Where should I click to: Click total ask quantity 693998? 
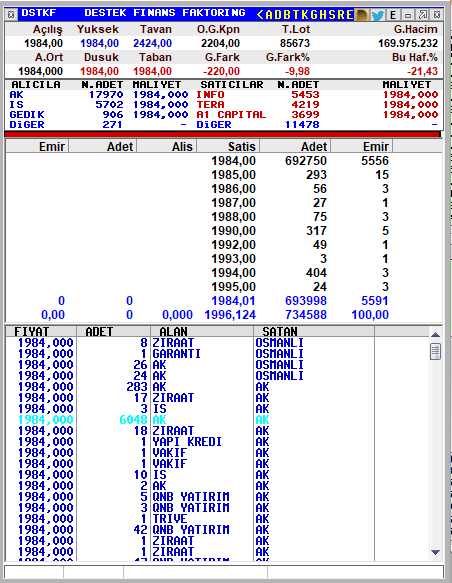click(x=306, y=301)
